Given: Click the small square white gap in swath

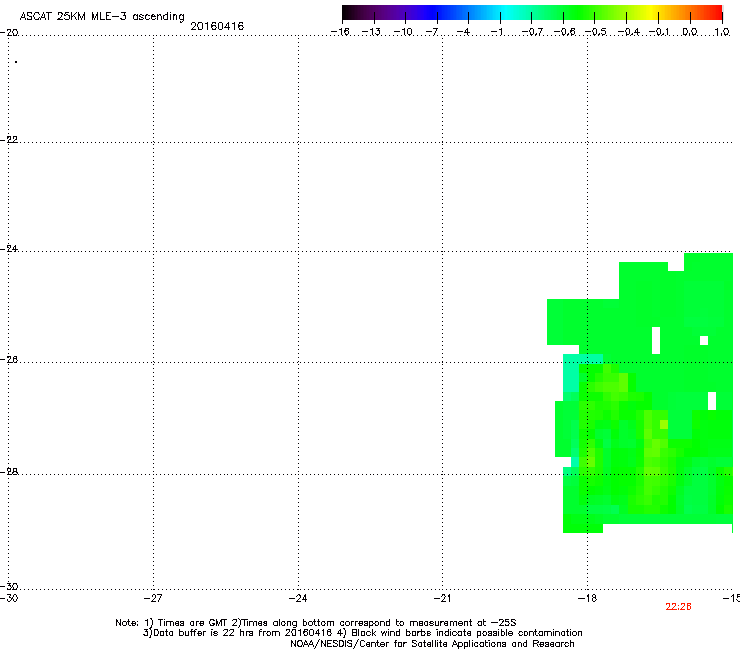Looking at the screenshot, I should 704,340.
